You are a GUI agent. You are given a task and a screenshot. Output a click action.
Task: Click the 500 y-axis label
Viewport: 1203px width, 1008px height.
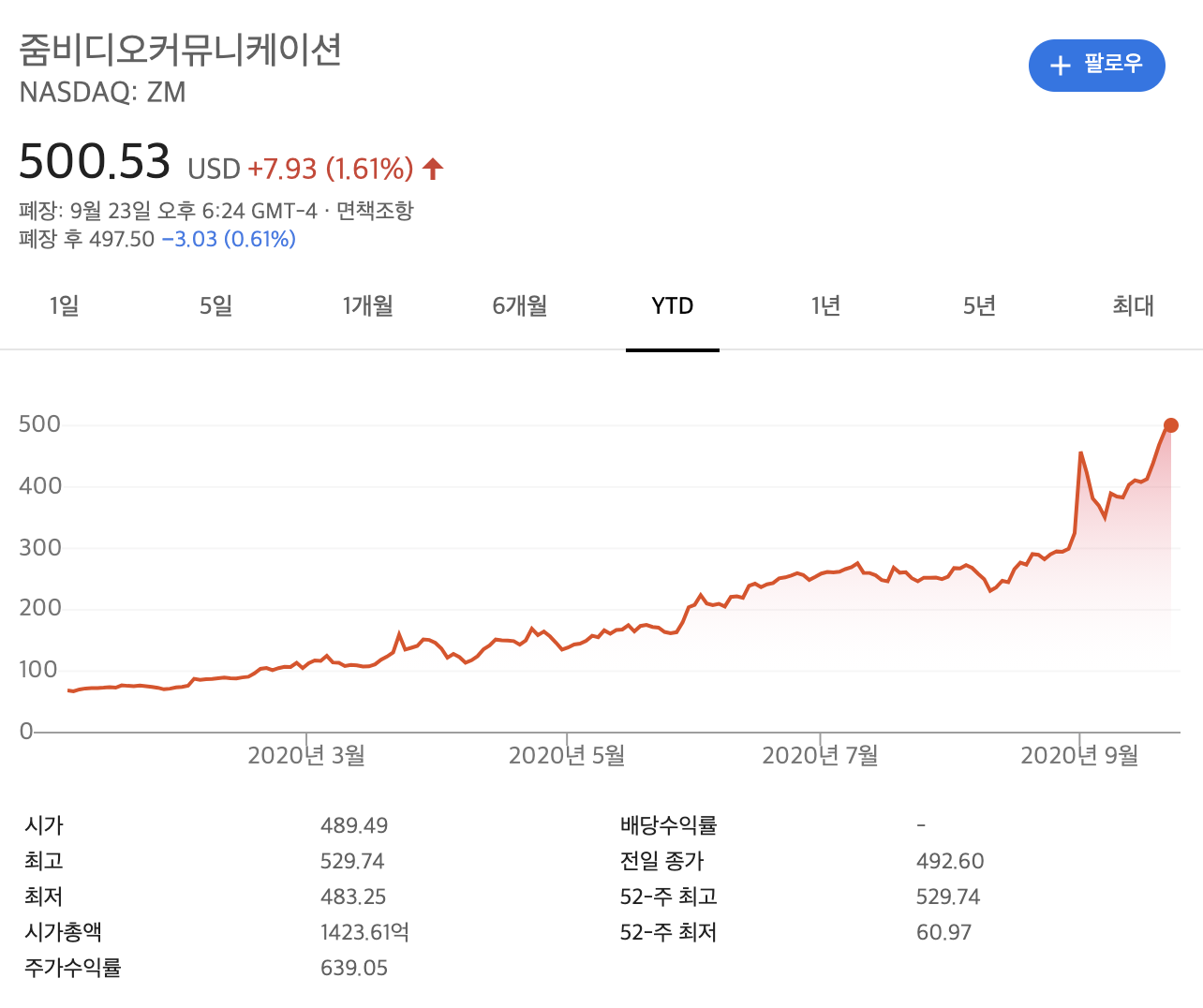pyautogui.click(x=39, y=424)
